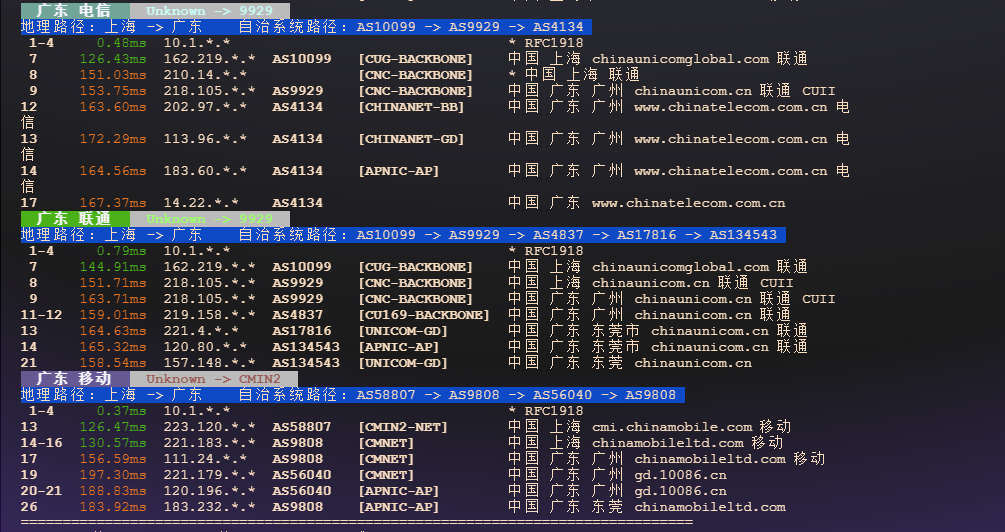Click the 广东 联通 green section header
Viewport: 1005px width, 532px height.
point(75,218)
